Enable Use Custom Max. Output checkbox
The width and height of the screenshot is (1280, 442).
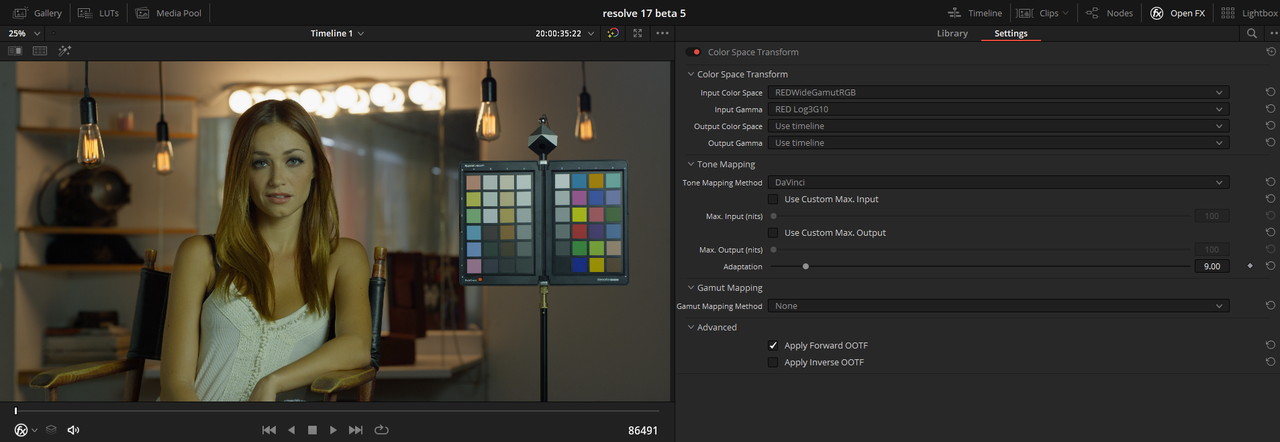773,232
